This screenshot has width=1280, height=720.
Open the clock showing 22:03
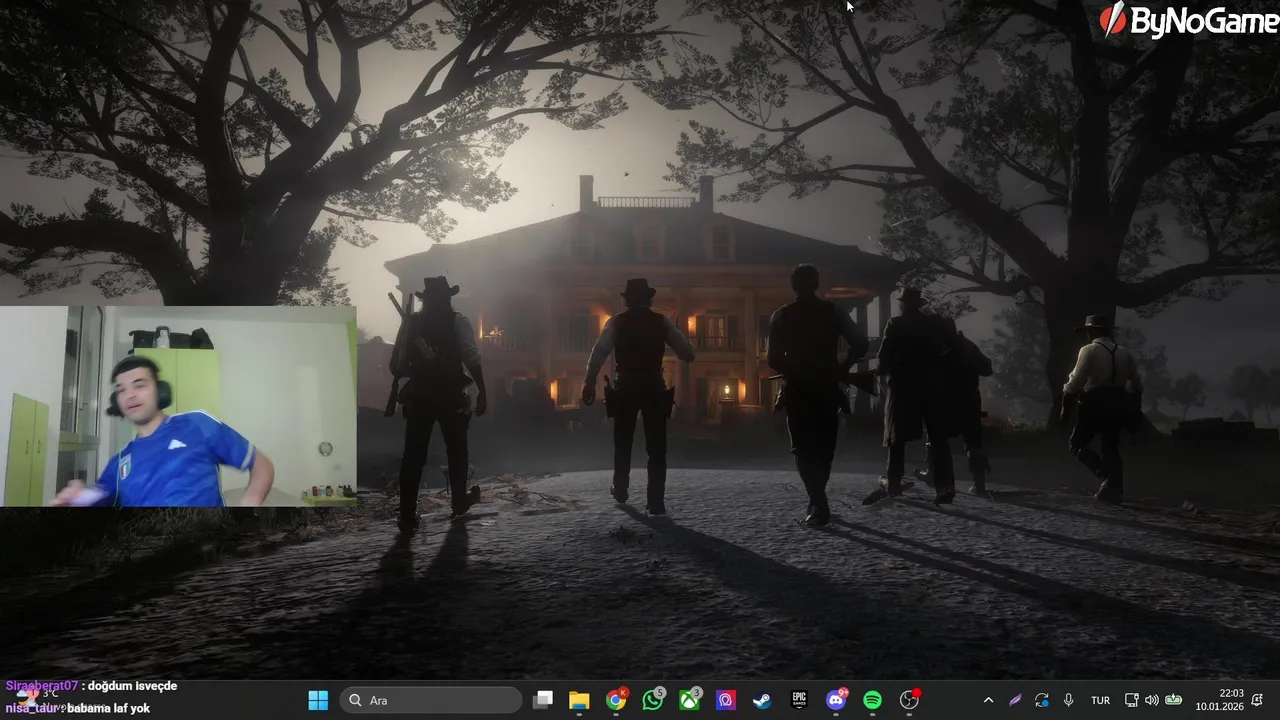tap(1219, 700)
